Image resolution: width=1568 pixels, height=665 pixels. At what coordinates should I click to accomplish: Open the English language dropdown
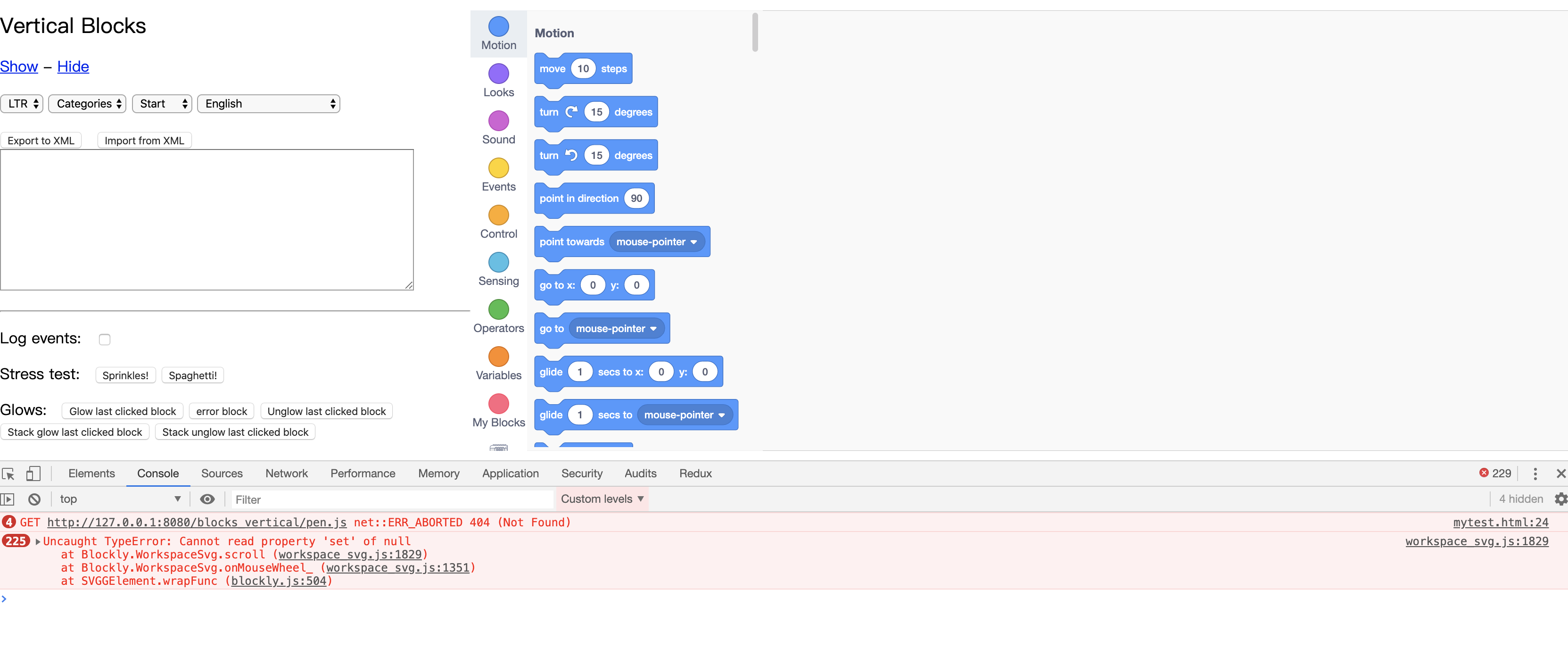[x=268, y=104]
